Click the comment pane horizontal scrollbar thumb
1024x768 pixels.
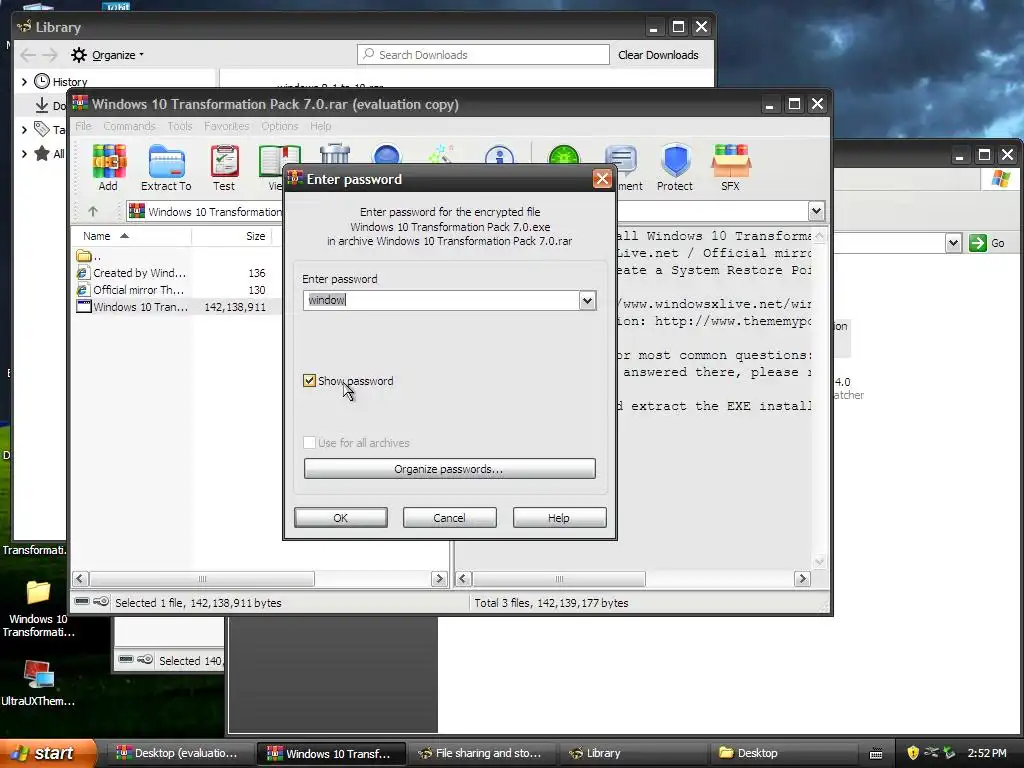[x=559, y=579]
